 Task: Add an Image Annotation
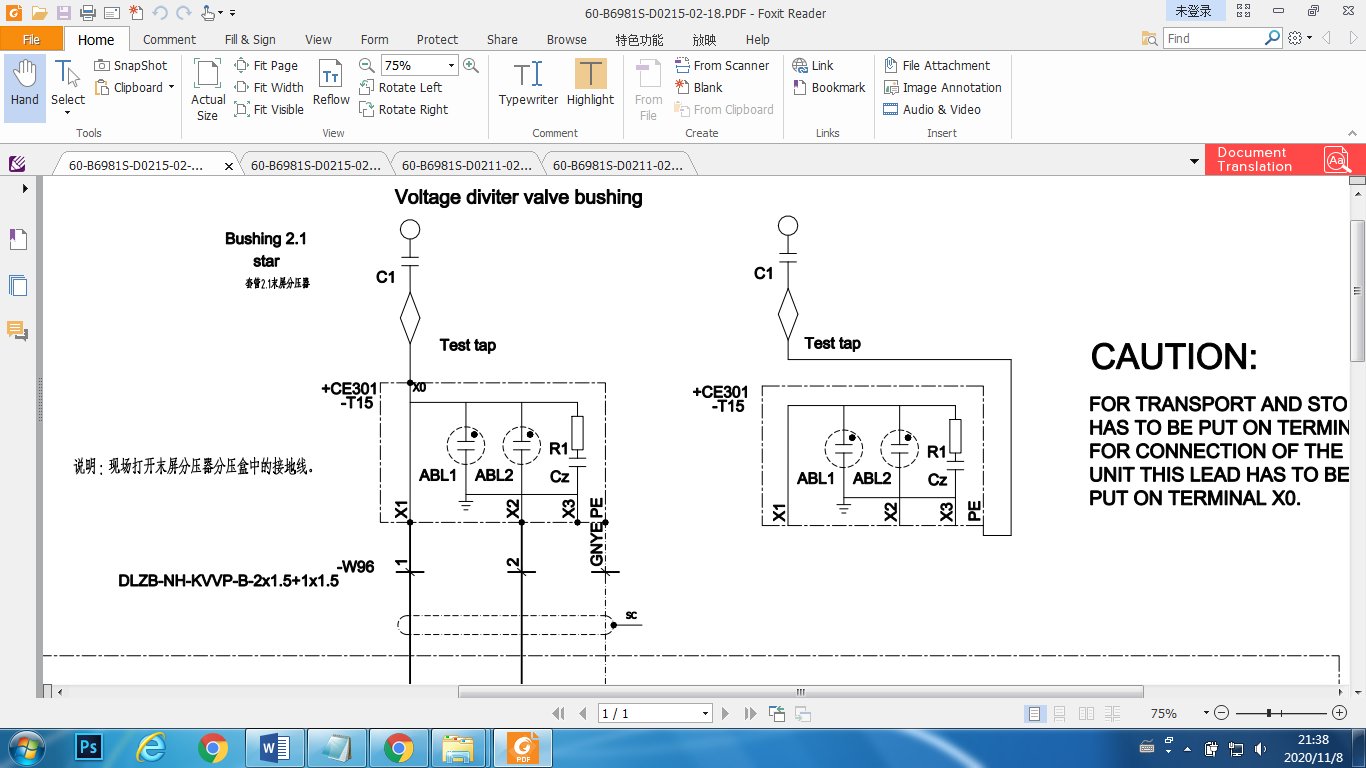click(942, 87)
